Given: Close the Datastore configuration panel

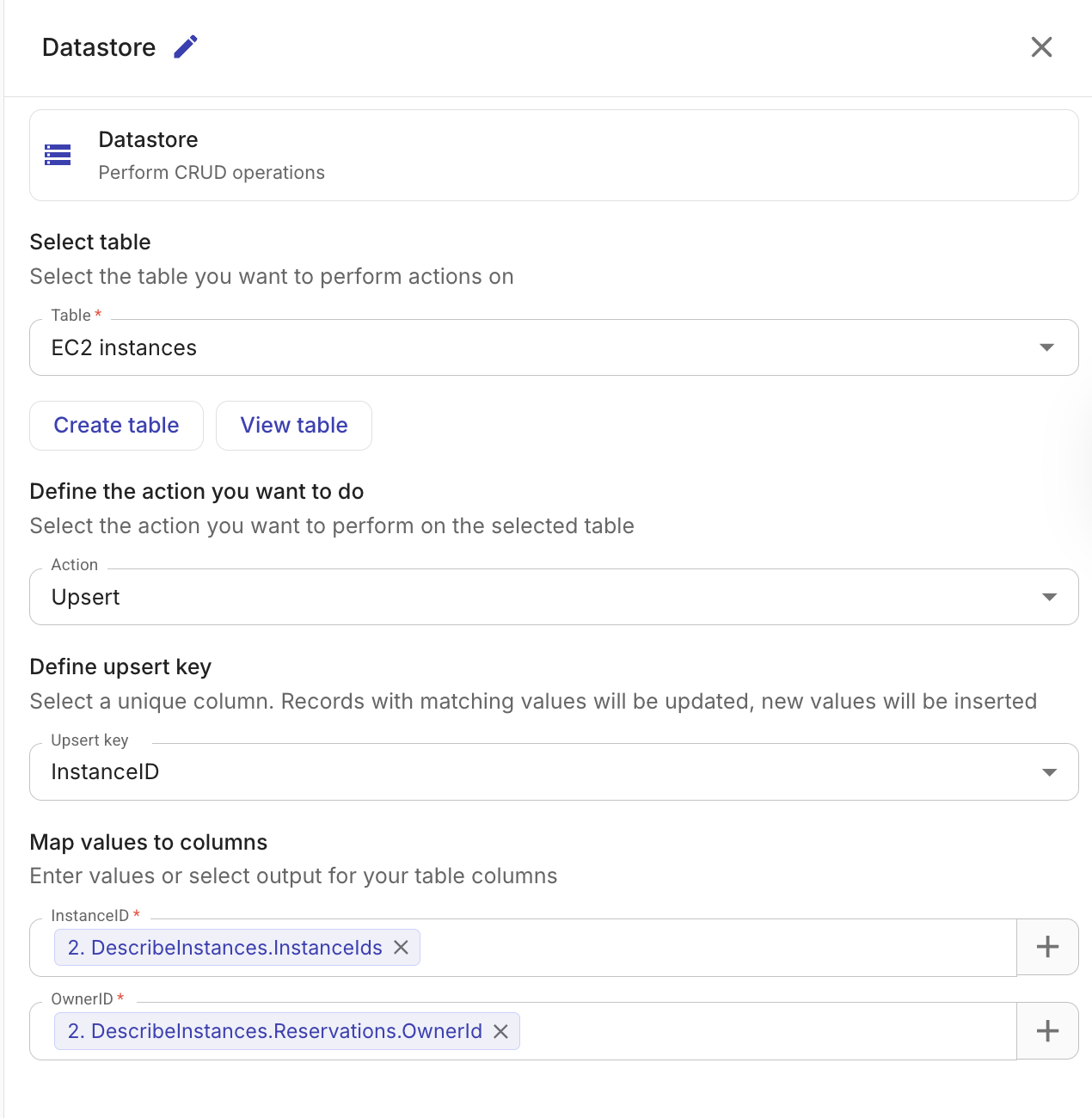Looking at the screenshot, I should tap(1041, 47).
